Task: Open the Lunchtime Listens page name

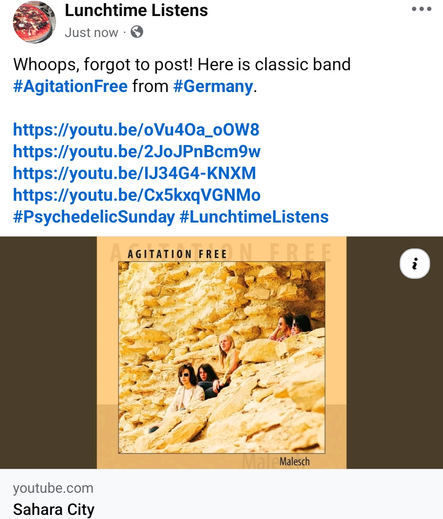Action: coord(136,10)
